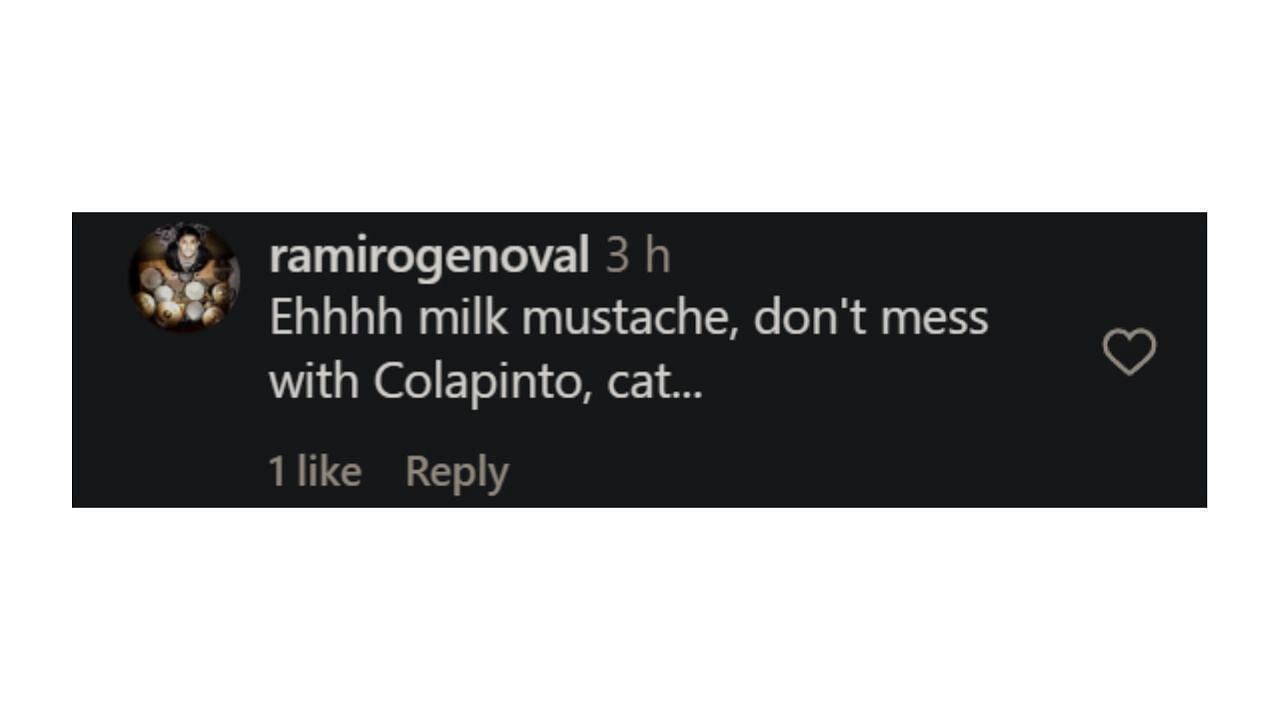The width and height of the screenshot is (1280, 720).
Task: Click the '3 h' comment timestamp
Action: (x=638, y=256)
